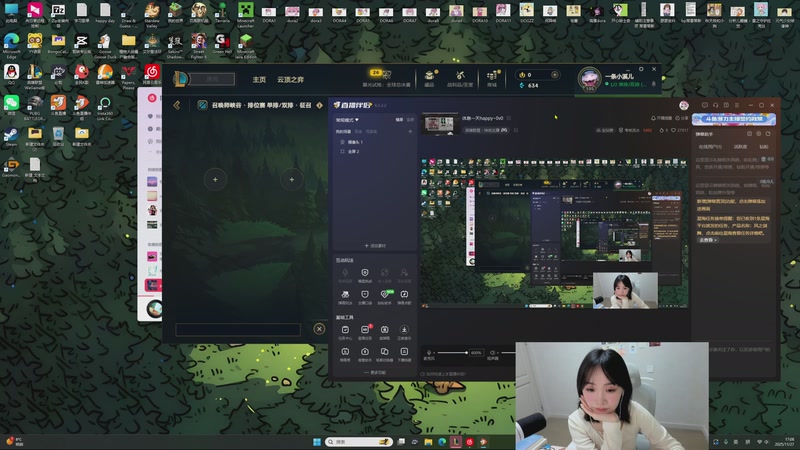Open the 弹幕玩法 gamepad tool
The height and width of the screenshot is (450, 800).
click(x=345, y=297)
